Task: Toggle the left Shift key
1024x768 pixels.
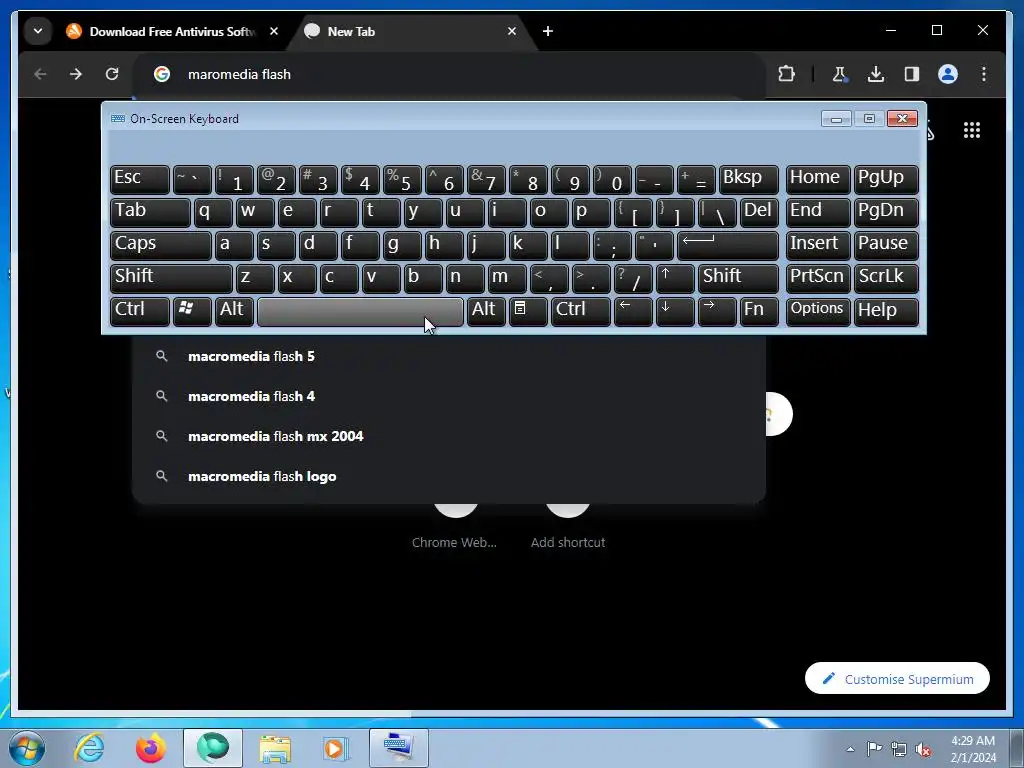Action: (x=171, y=278)
